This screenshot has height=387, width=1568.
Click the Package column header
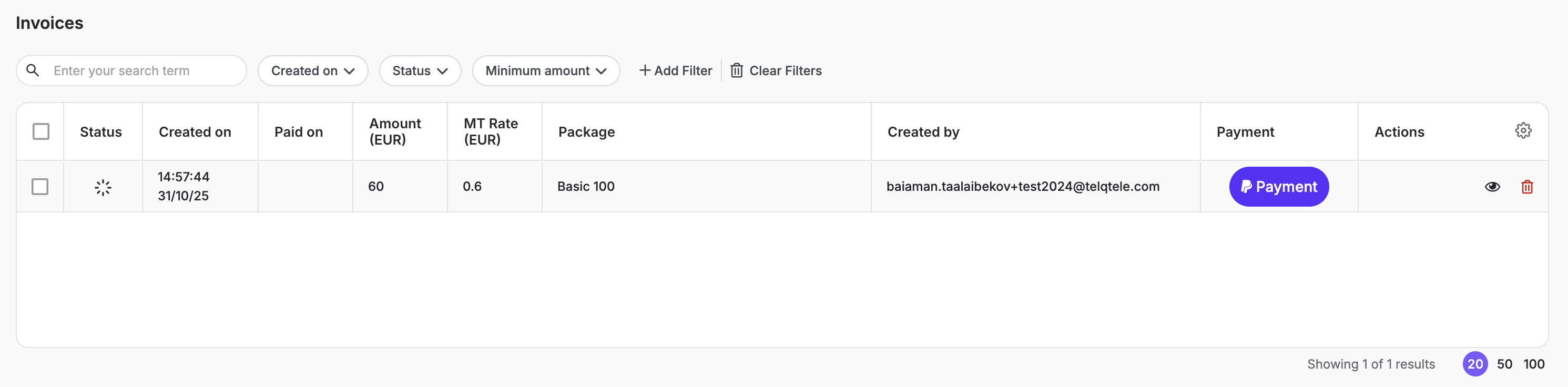(586, 132)
